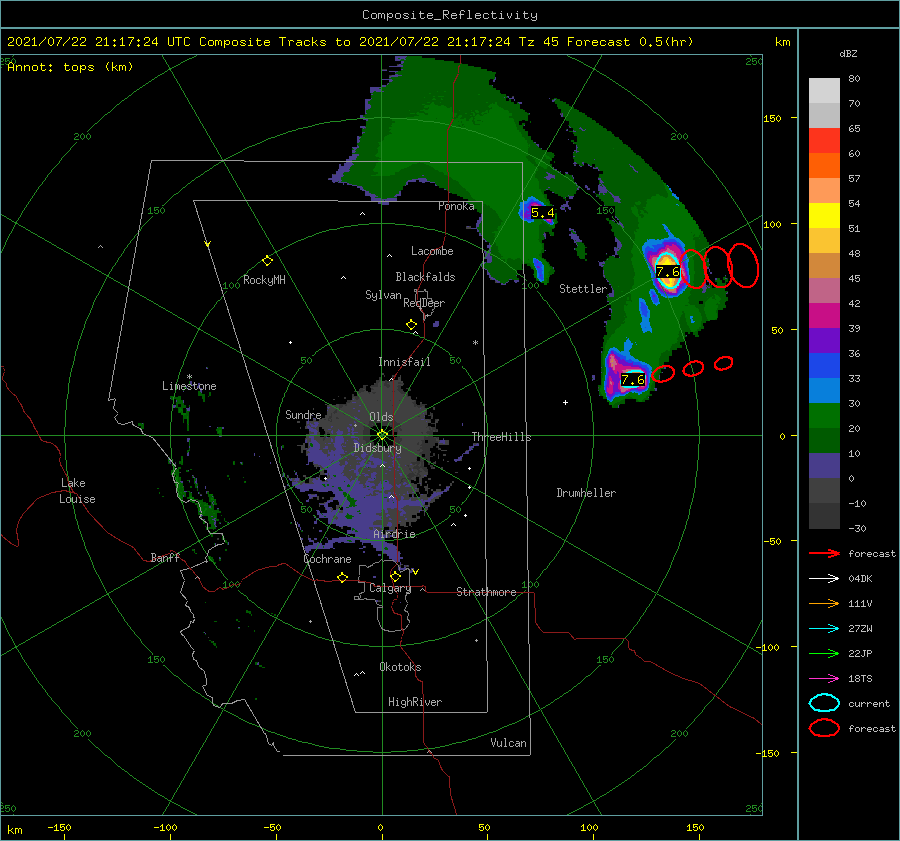Click the white 04DK arrow in legend

point(824,578)
